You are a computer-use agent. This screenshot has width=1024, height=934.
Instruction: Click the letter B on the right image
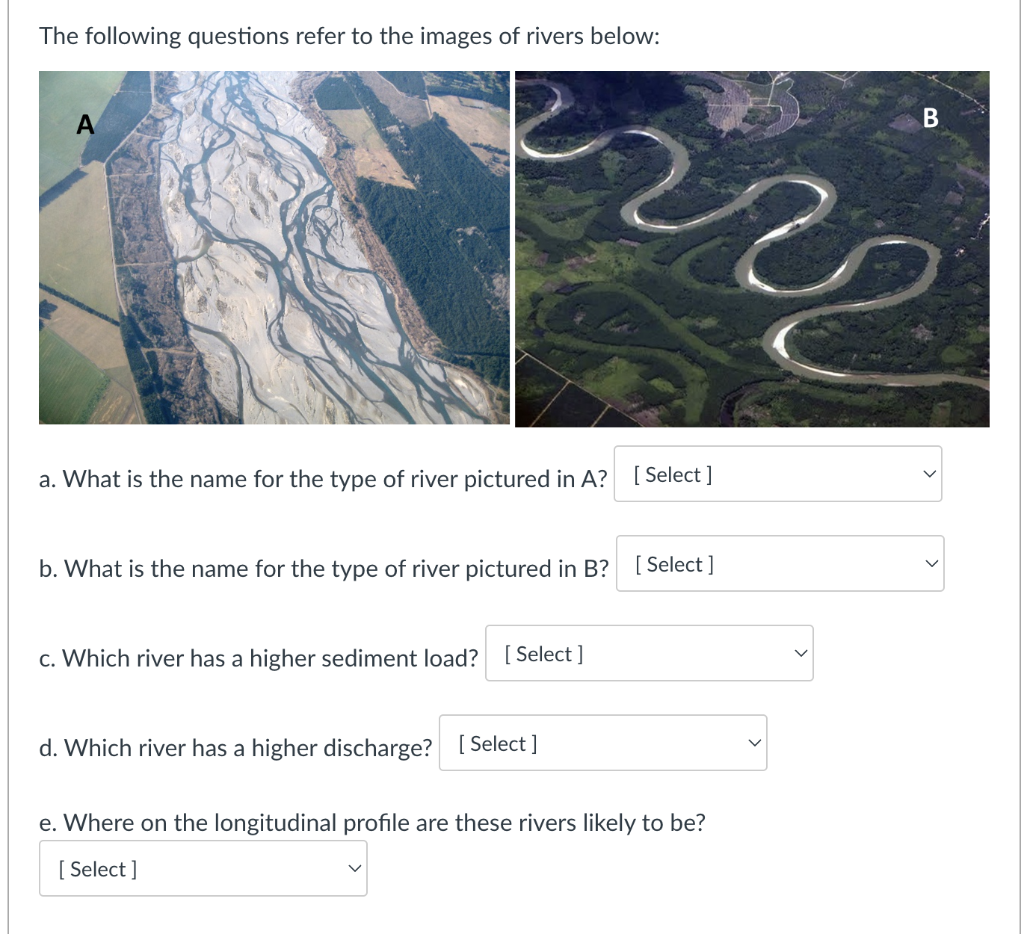[x=931, y=118]
